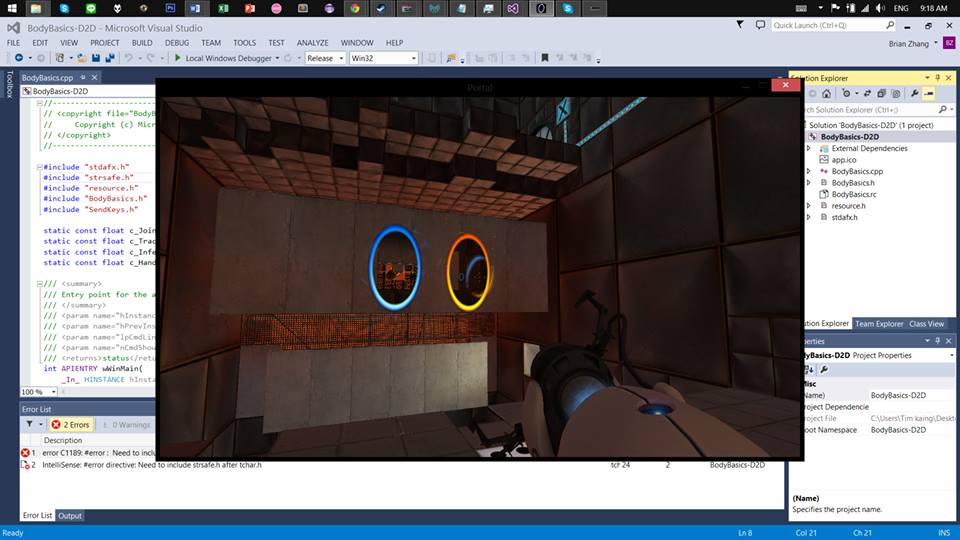This screenshot has height=540, width=960.
Task: Click the New Project toolbar icon
Action: coord(59,58)
